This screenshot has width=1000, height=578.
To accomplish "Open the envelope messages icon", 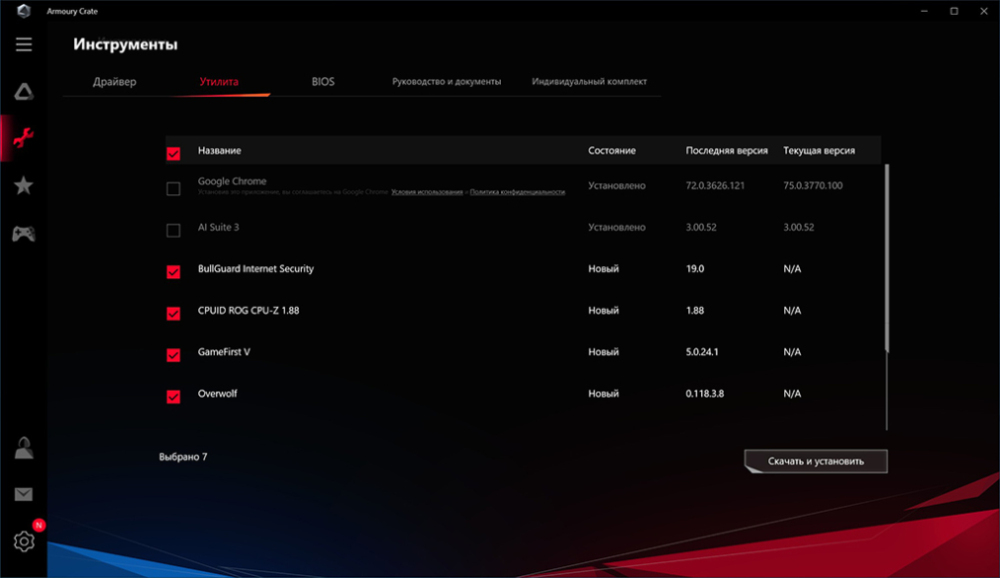I will click(x=24, y=494).
